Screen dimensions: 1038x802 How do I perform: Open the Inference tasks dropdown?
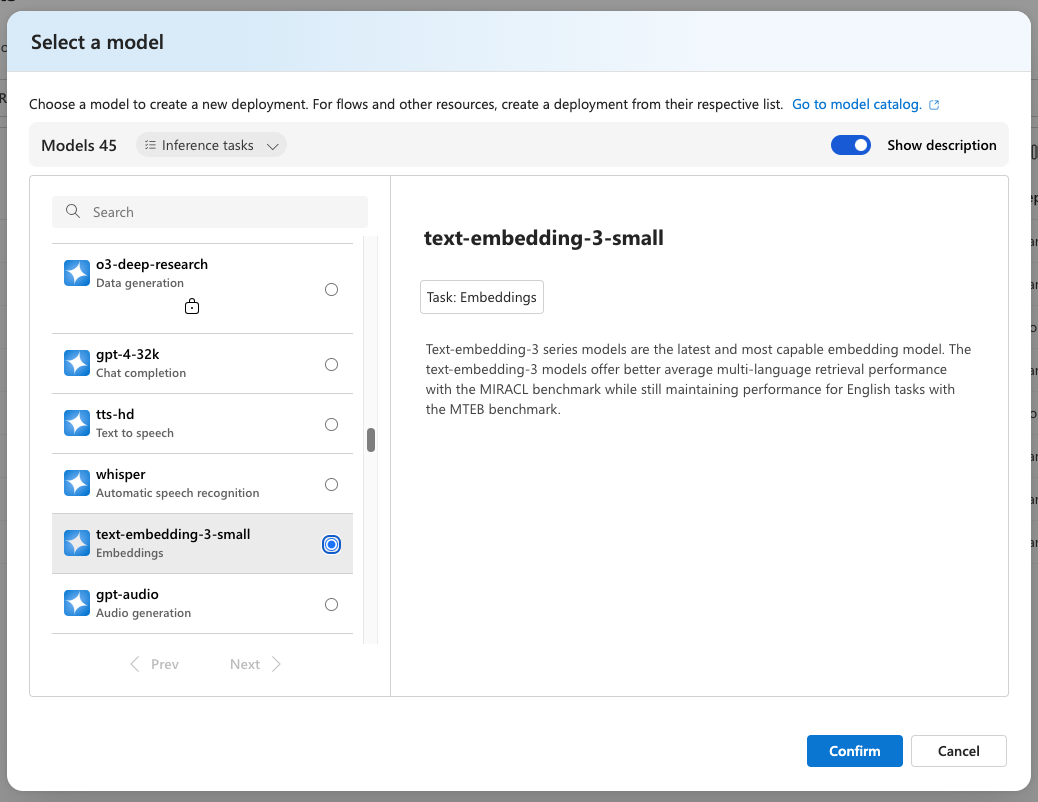tap(211, 145)
